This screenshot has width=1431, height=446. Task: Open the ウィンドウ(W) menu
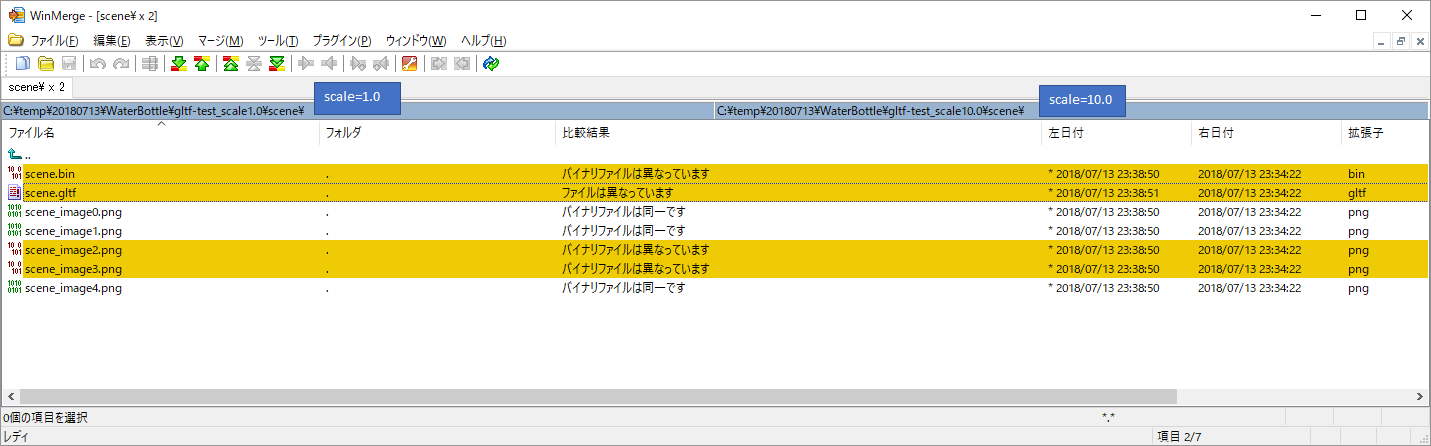pos(416,41)
